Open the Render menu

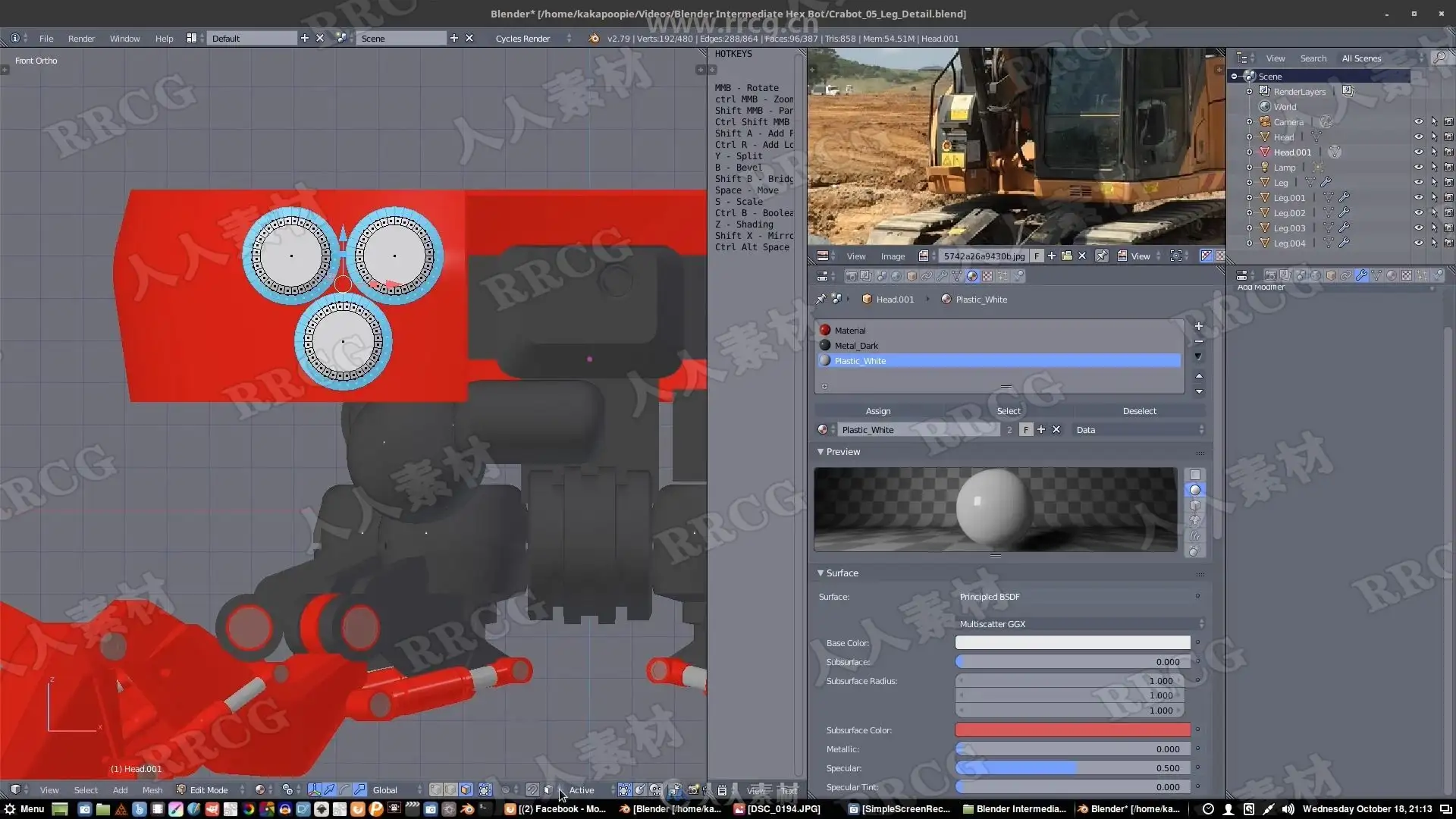pyautogui.click(x=81, y=39)
